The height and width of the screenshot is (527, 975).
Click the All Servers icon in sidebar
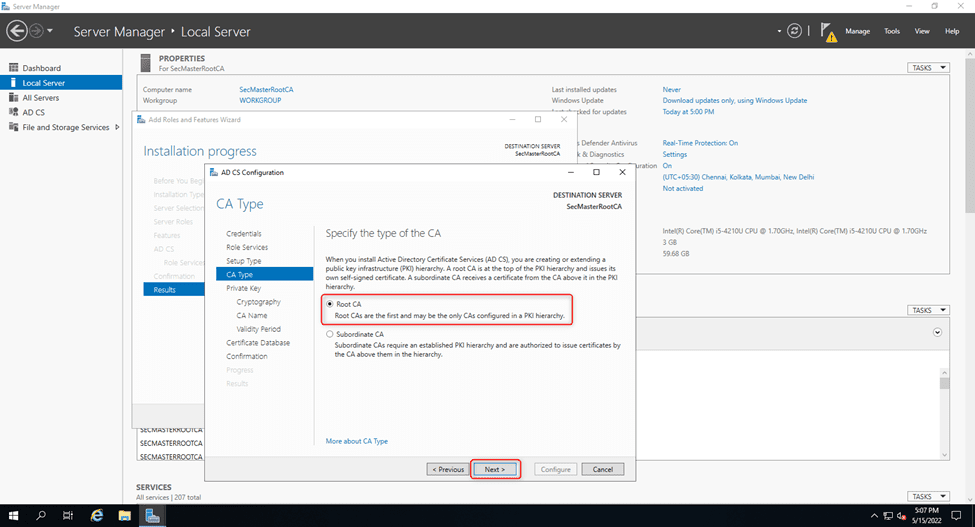pos(13,98)
